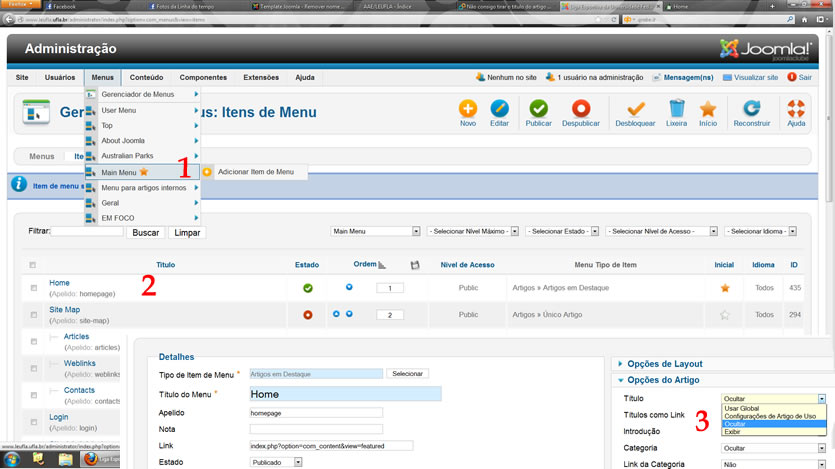Click the Lixeira trash icon
Screen dimensions: 835x469
[677, 108]
